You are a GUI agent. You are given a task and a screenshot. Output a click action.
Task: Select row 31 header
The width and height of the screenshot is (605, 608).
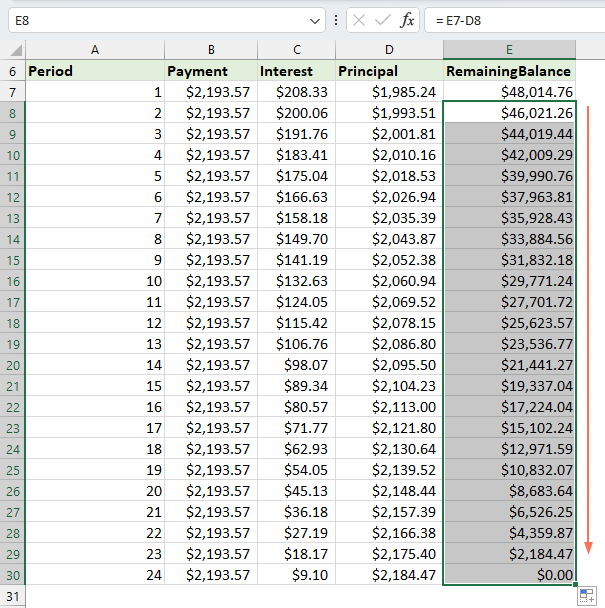(13, 596)
